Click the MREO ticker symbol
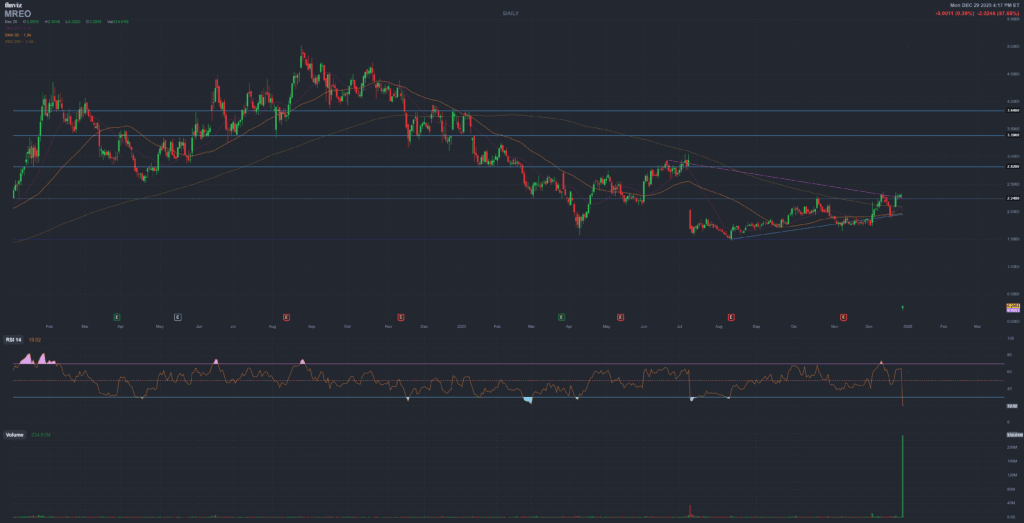The image size is (1024, 523). (x=18, y=14)
